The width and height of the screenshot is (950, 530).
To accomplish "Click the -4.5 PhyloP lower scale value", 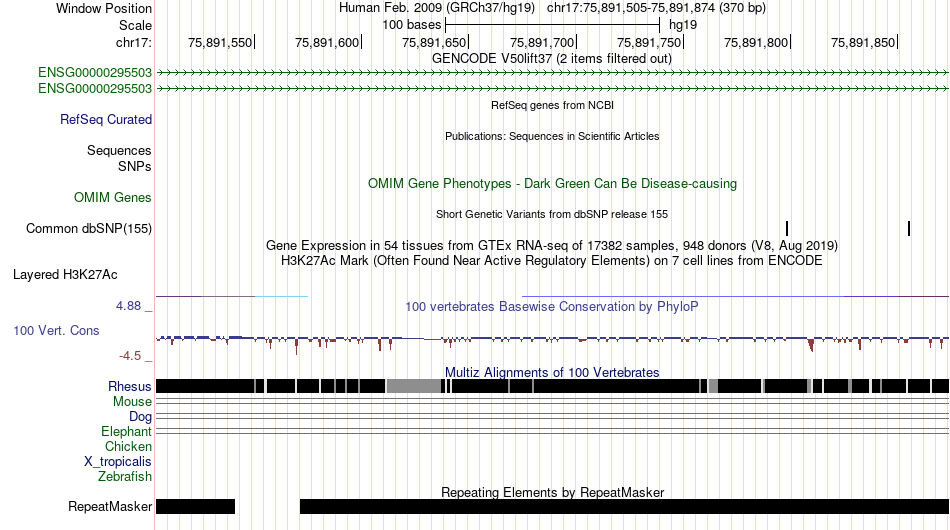I will [x=130, y=356].
